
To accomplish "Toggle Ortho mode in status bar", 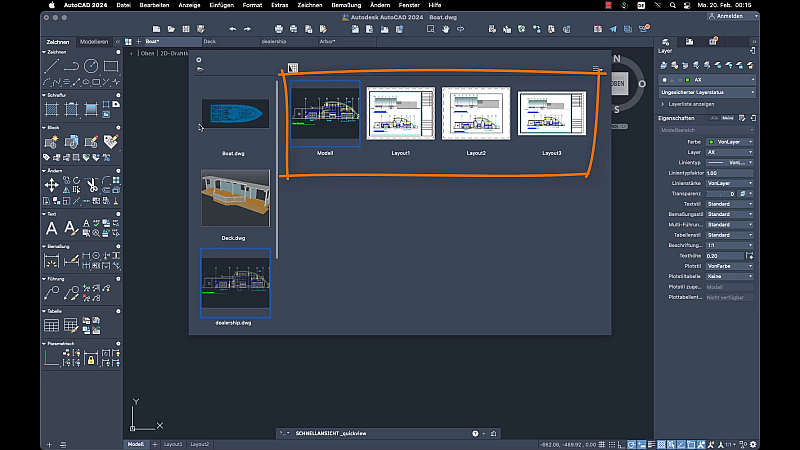I will (621, 444).
